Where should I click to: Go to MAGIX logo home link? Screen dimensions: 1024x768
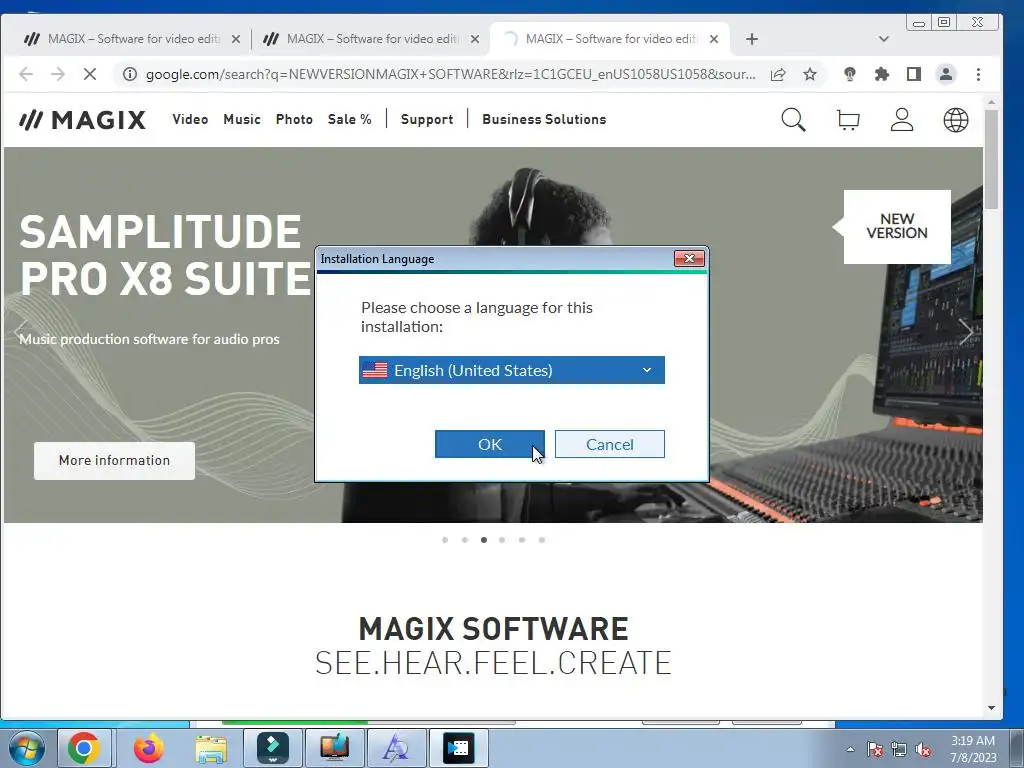82,120
